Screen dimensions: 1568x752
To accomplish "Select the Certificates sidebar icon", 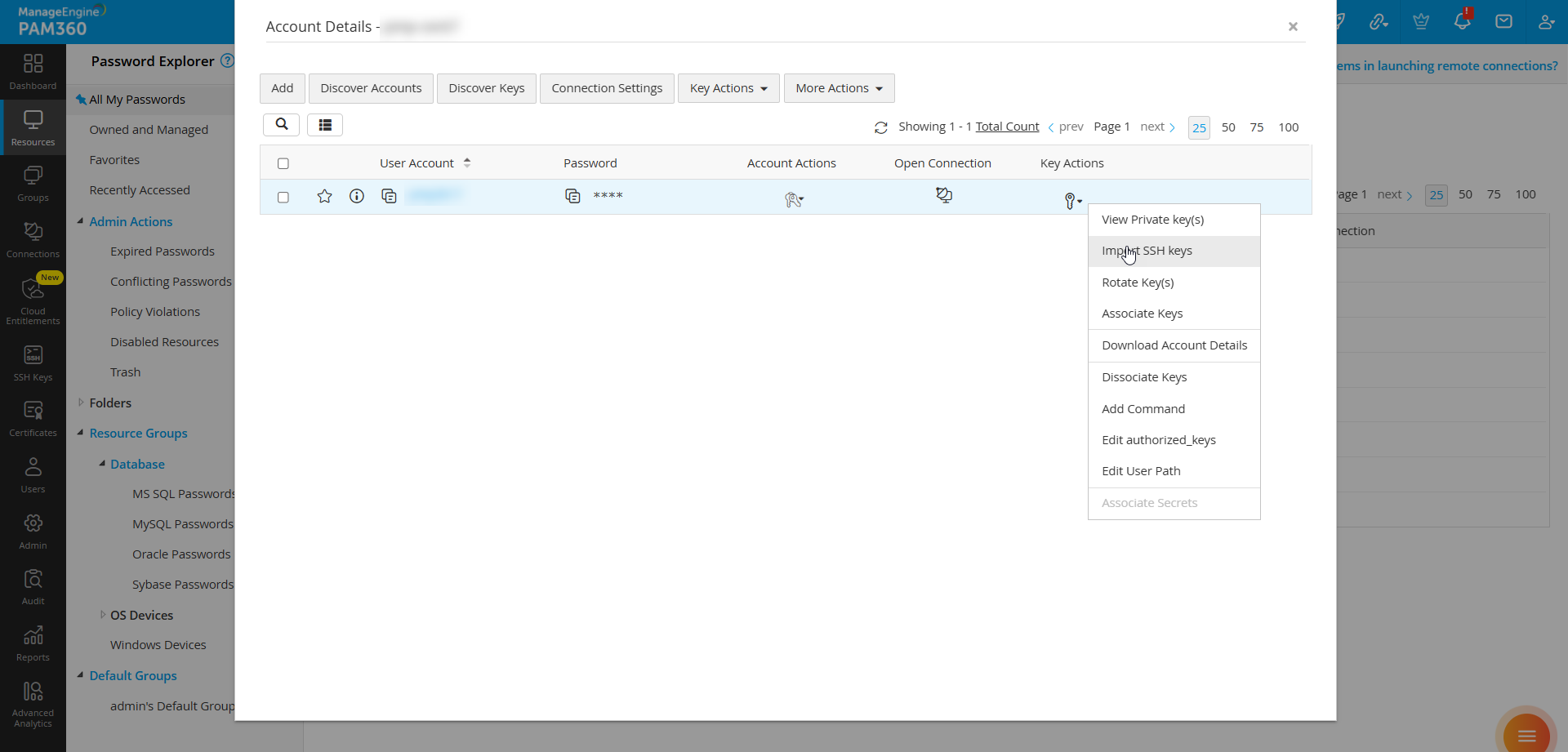I will pyautogui.click(x=33, y=418).
